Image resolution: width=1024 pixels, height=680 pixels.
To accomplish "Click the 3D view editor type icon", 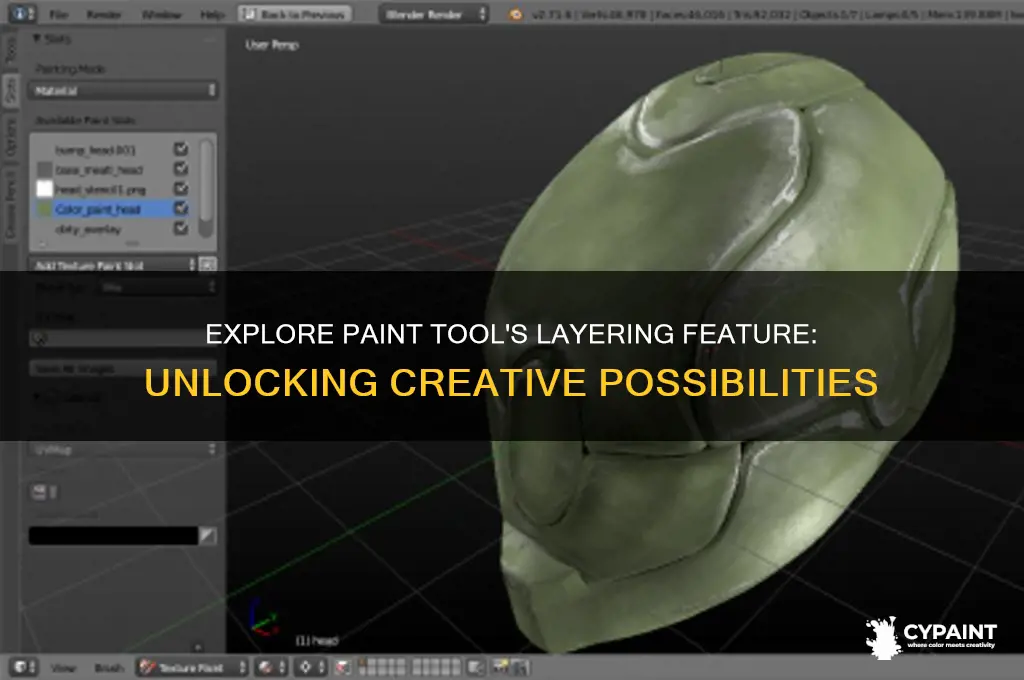I will coord(24,667).
